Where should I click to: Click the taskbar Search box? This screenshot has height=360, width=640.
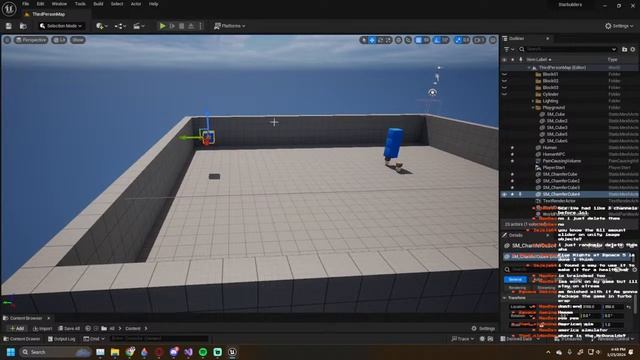point(55,352)
